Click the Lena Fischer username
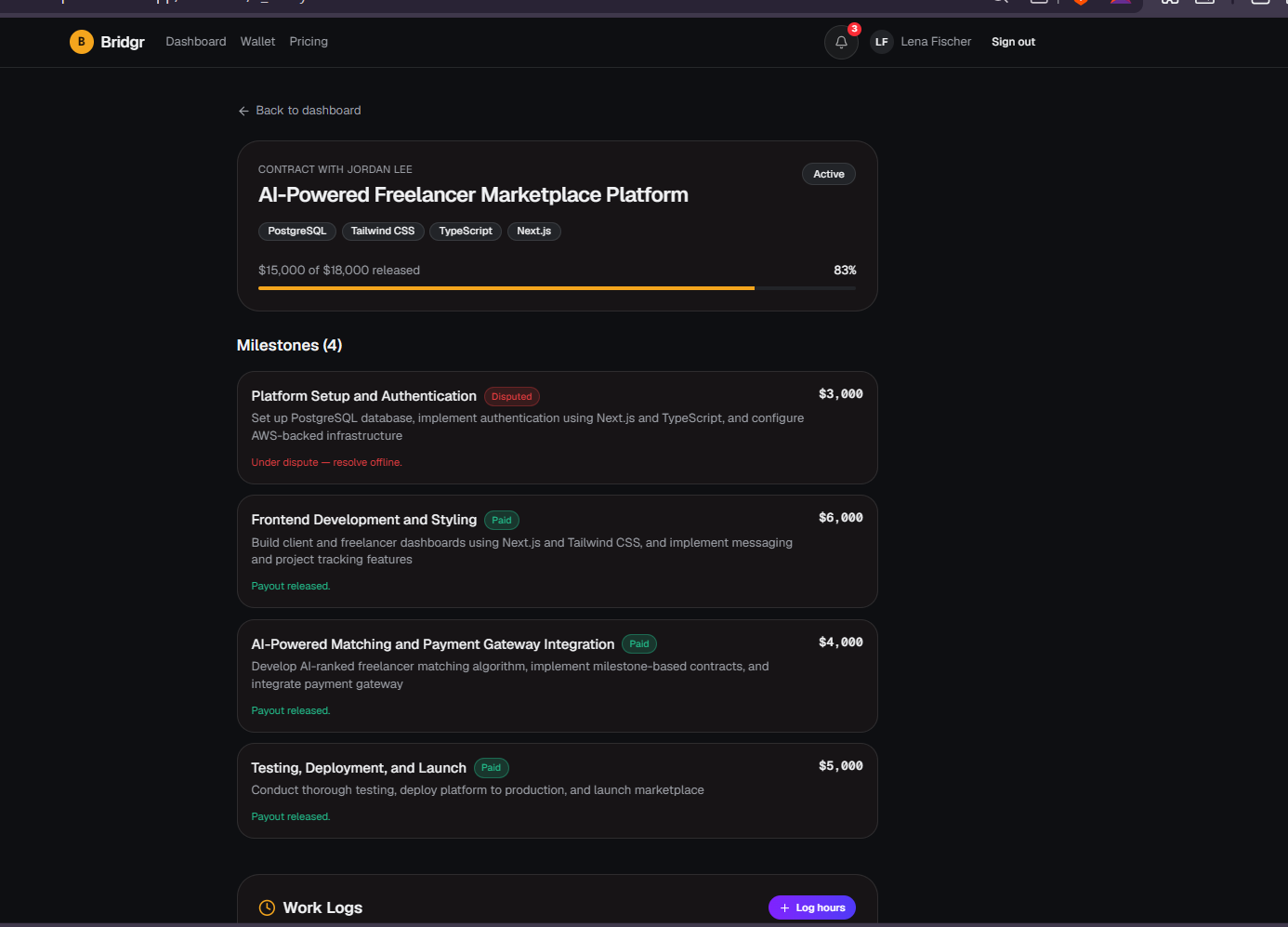Image resolution: width=1288 pixels, height=927 pixels. [936, 42]
